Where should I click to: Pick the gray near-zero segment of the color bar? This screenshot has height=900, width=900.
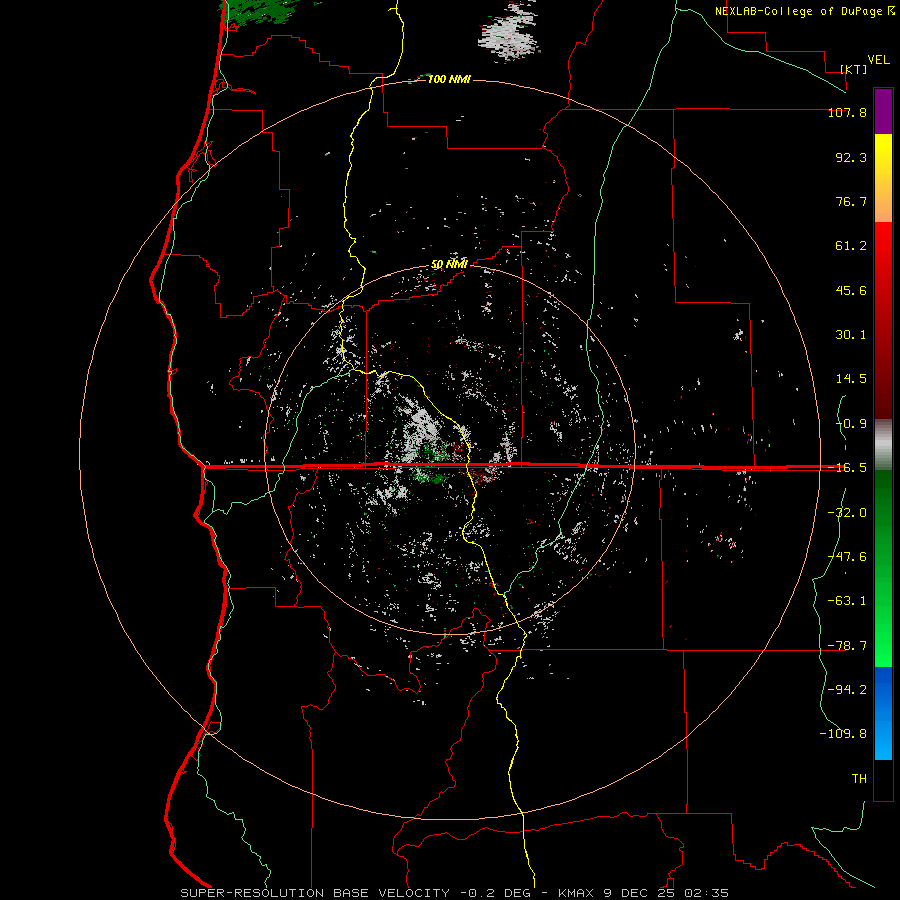(x=883, y=444)
